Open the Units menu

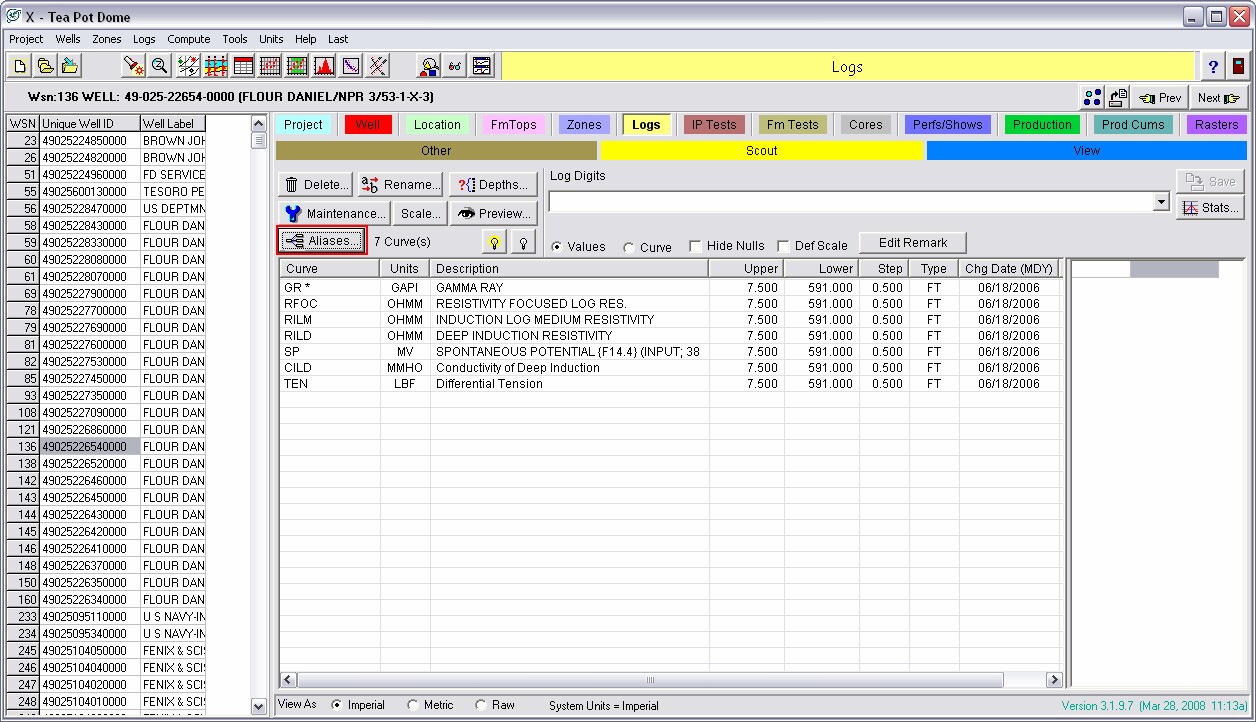[271, 39]
